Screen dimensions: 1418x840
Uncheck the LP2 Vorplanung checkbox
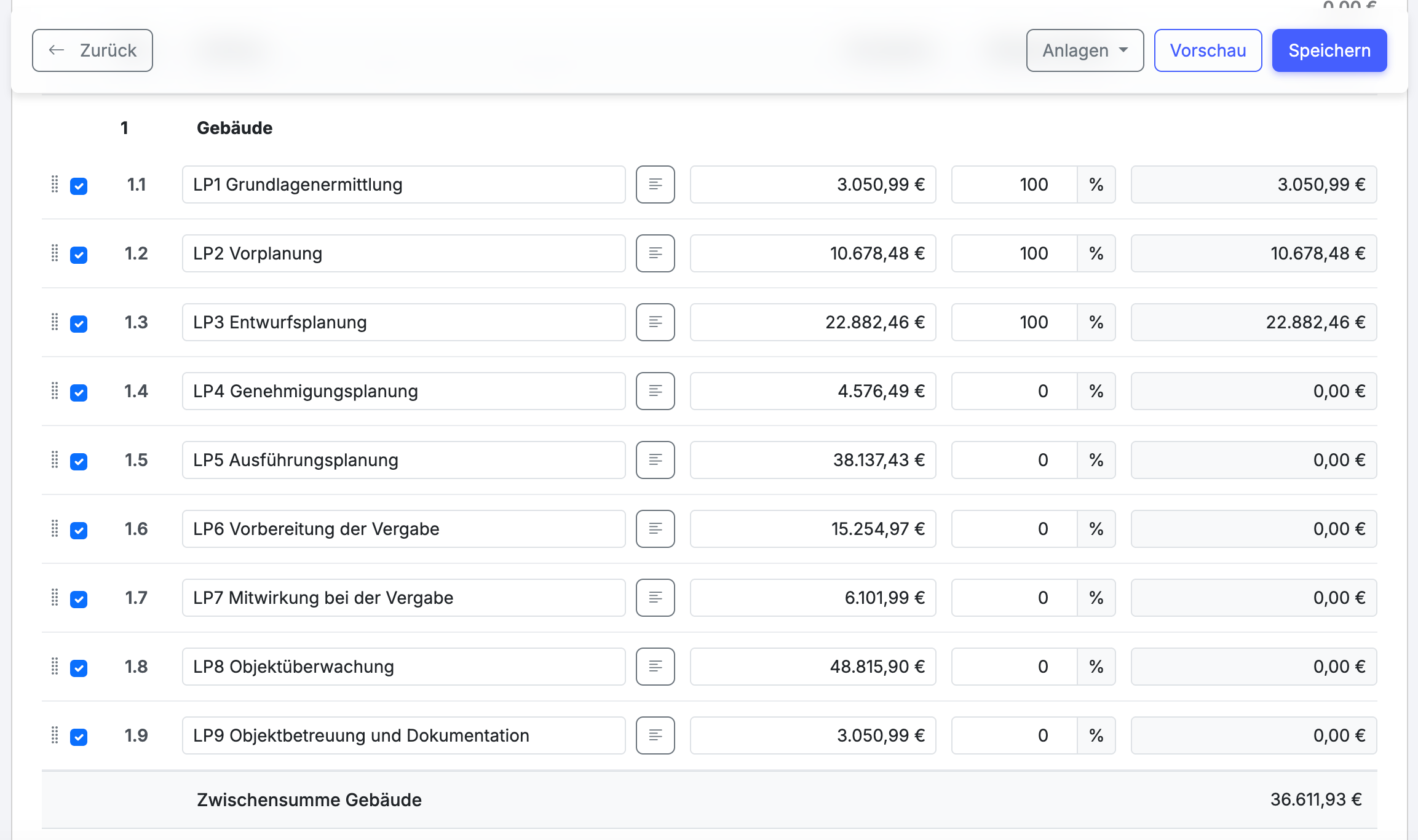(x=79, y=255)
